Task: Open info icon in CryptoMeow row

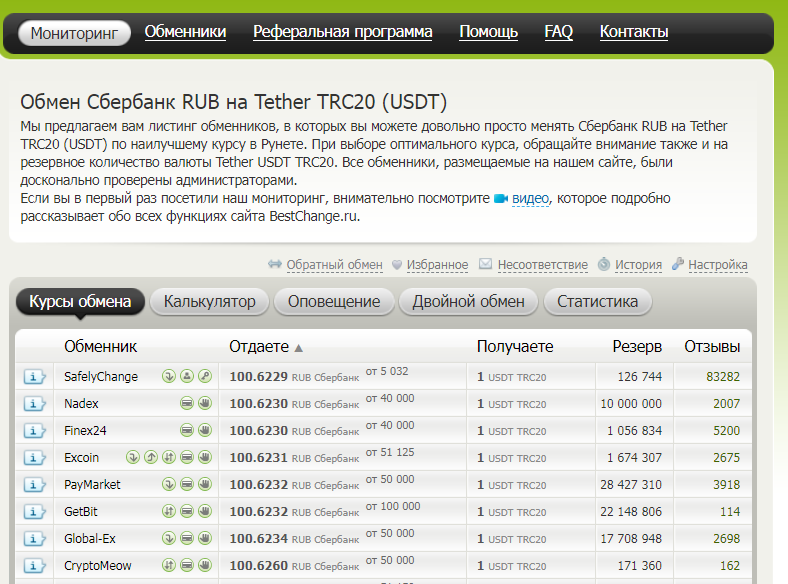Action: [x=34, y=566]
